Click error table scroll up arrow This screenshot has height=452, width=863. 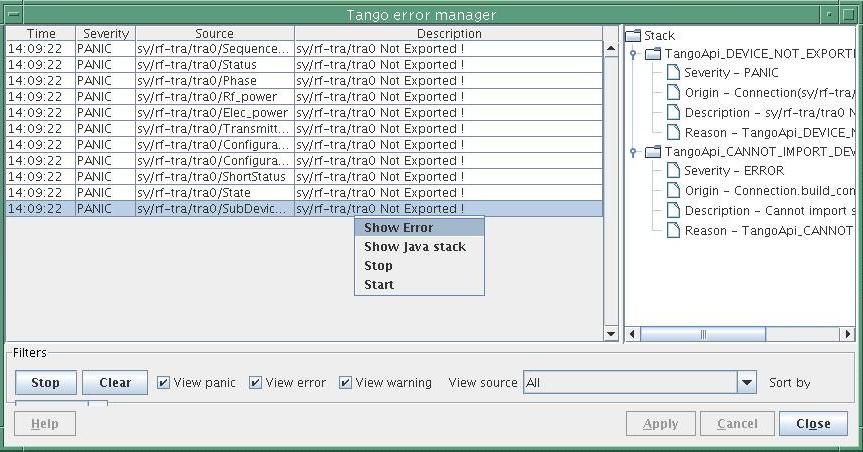[611, 48]
